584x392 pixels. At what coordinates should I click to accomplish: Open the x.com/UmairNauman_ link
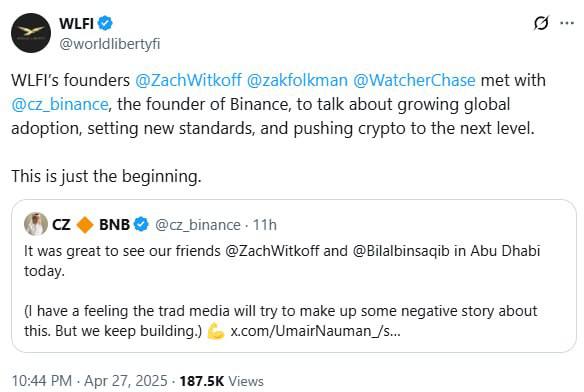[315, 331]
